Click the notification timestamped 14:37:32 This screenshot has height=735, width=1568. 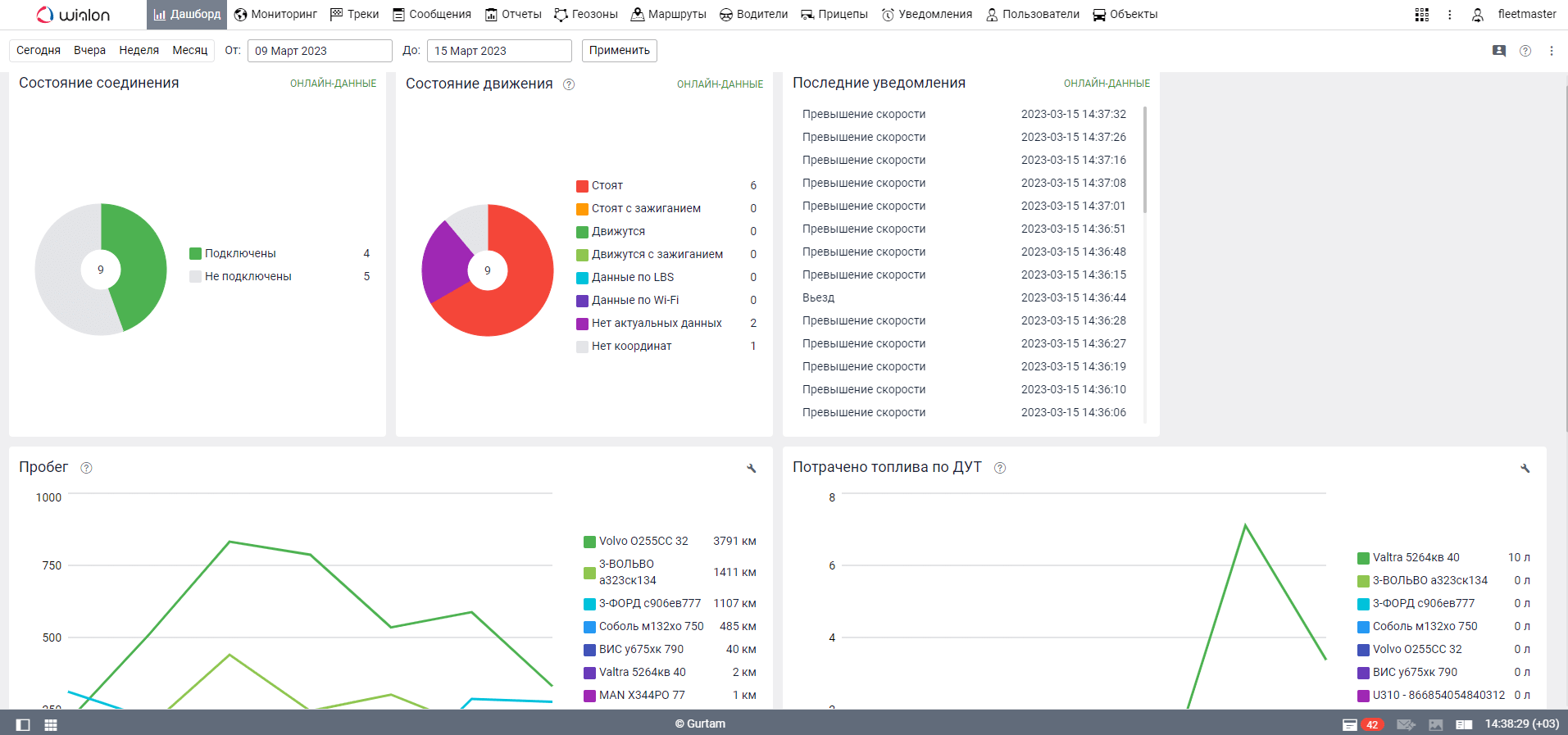tap(964, 115)
